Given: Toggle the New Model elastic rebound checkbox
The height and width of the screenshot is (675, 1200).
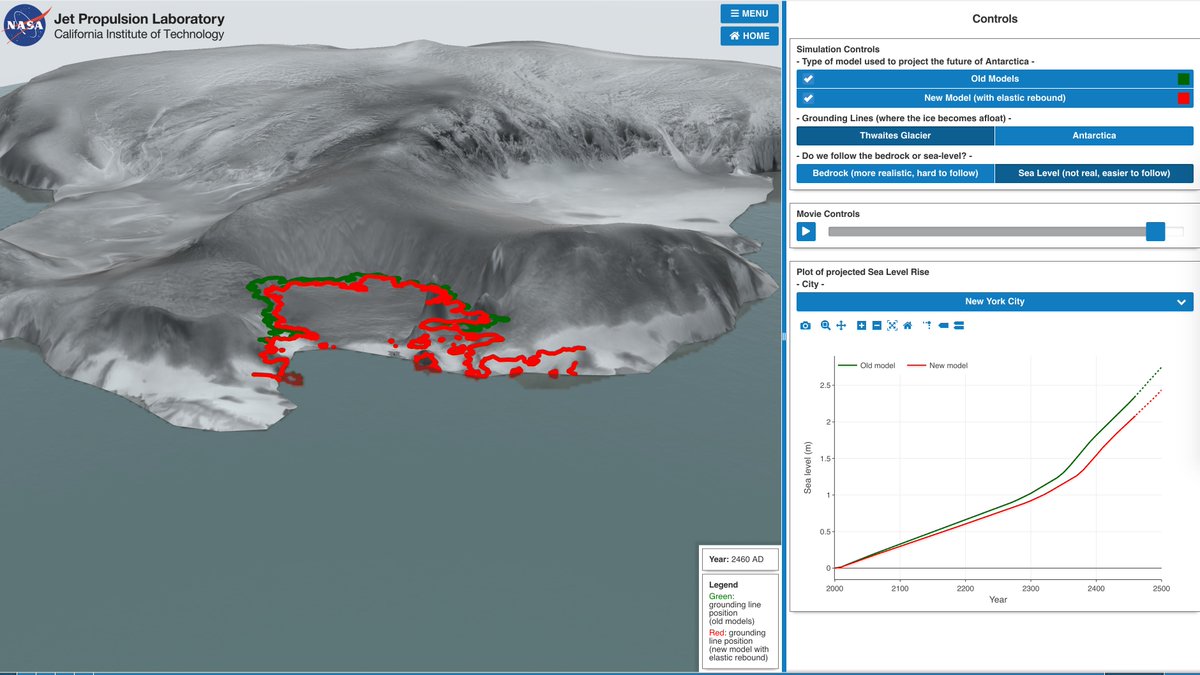Looking at the screenshot, I should (x=808, y=98).
